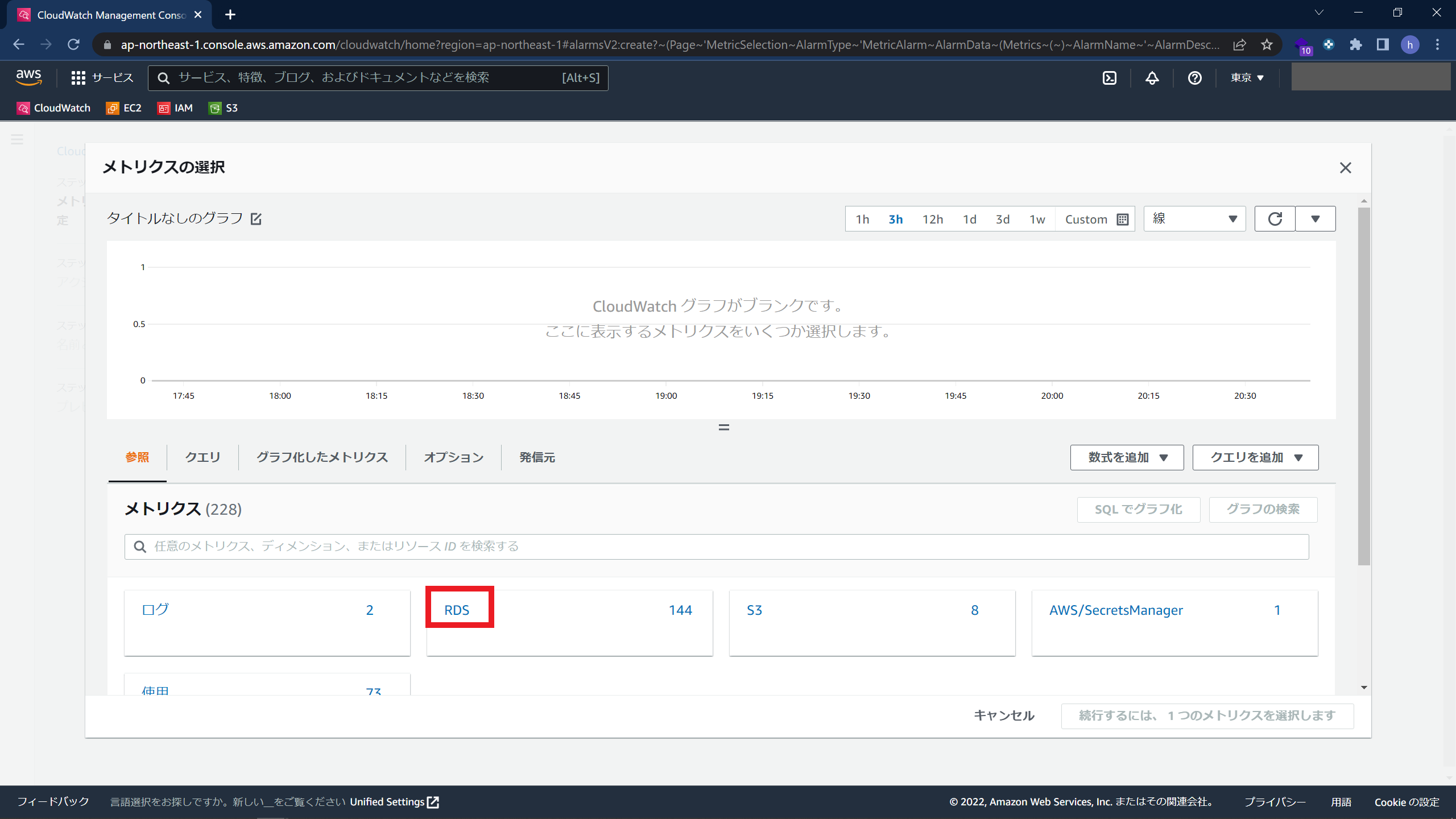Select the 1w time range
The image size is (1456, 819).
pos(1037,219)
